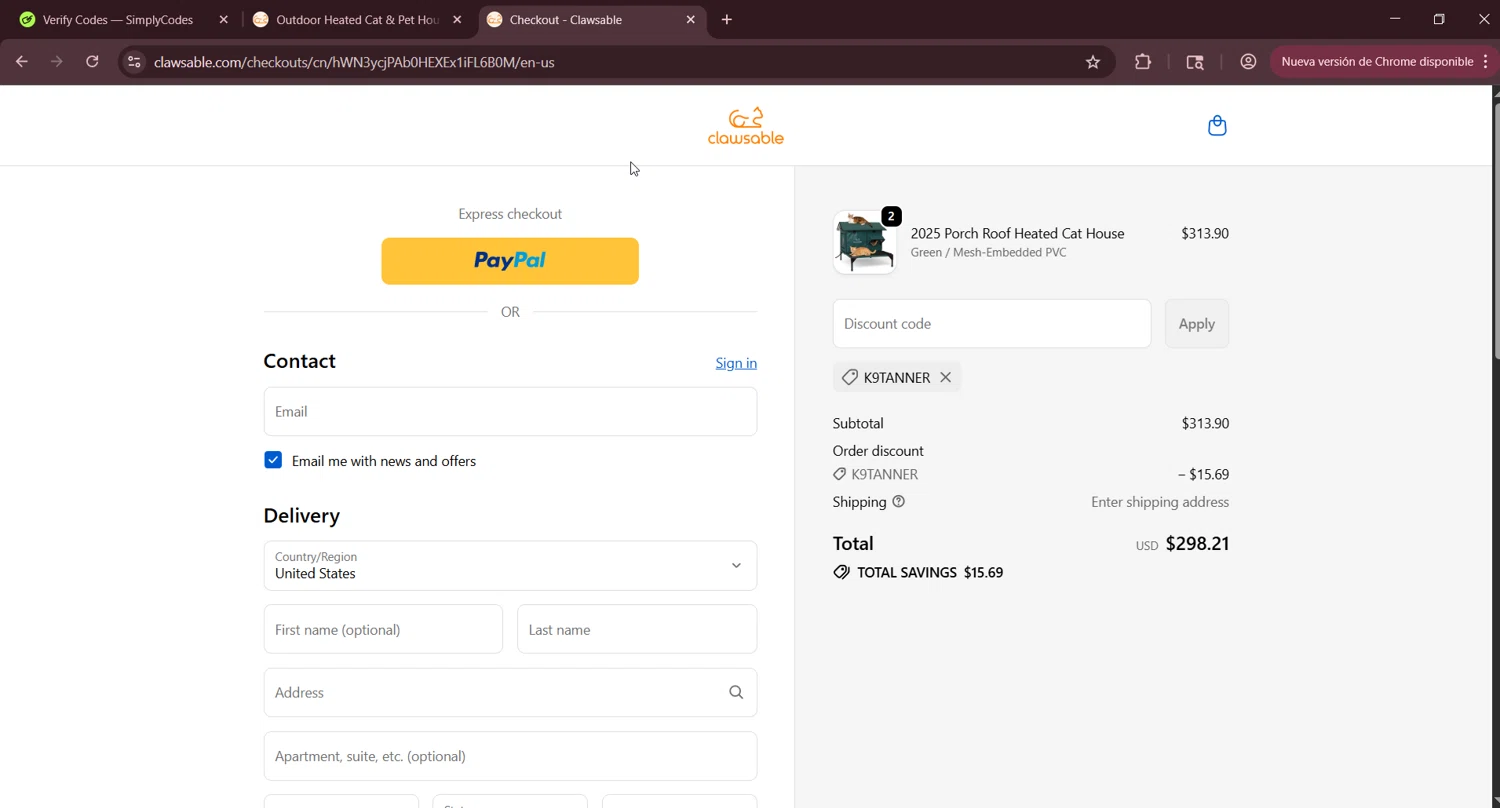Click the Order discount K9TANNER line

1031,474
